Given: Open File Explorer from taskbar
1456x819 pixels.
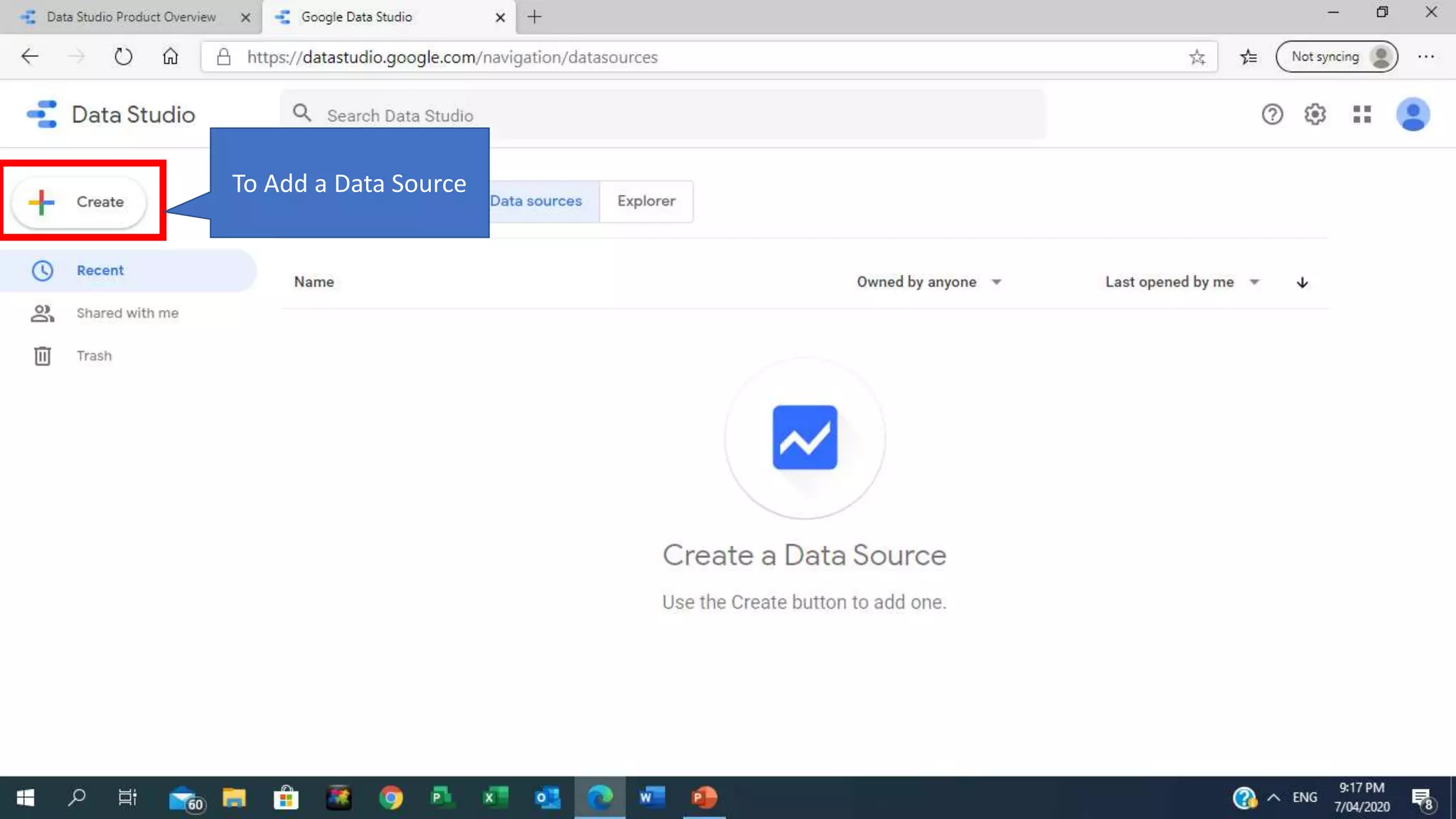Looking at the screenshot, I should click(x=234, y=798).
